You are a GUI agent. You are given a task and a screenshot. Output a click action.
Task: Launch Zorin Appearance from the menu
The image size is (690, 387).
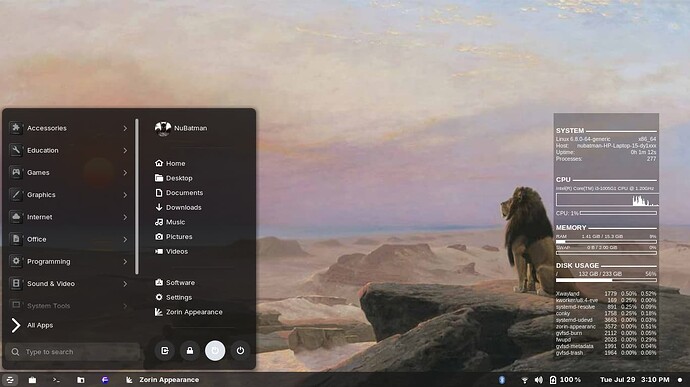click(x=188, y=312)
